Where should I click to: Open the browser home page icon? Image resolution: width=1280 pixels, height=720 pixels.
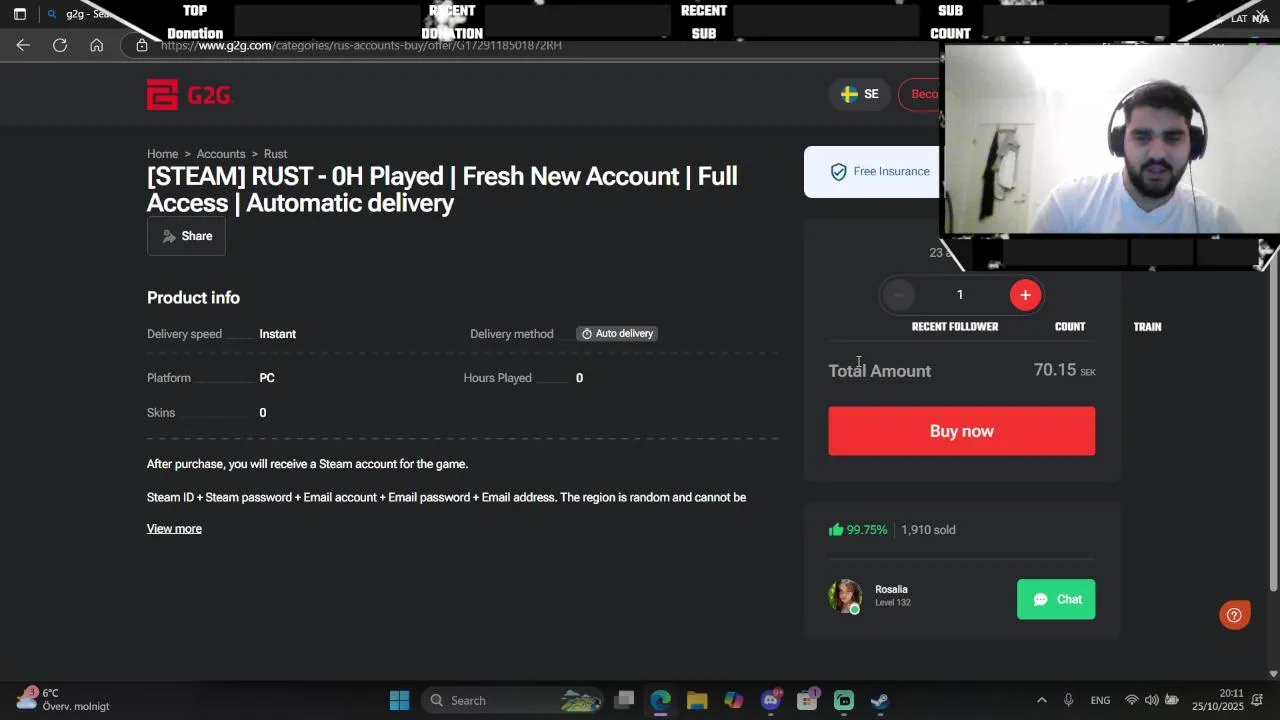pos(96,45)
